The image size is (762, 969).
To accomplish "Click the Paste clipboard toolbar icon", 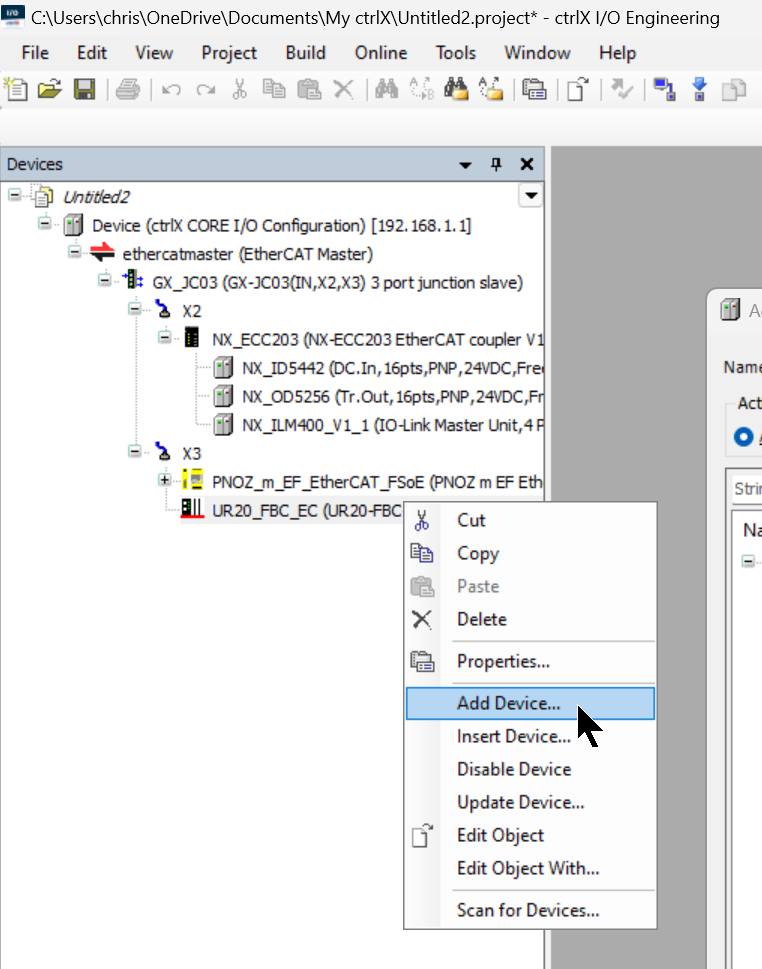I will [309, 90].
